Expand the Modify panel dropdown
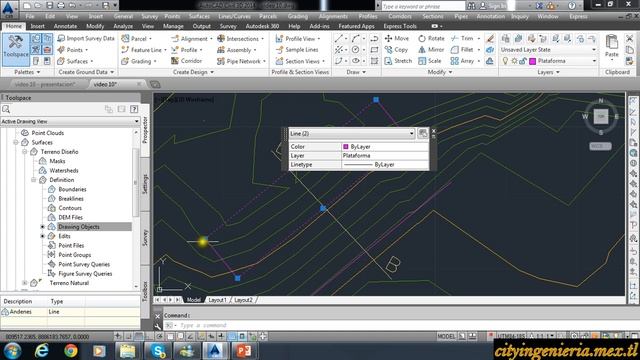This screenshot has width=640, height=360. click(x=440, y=72)
